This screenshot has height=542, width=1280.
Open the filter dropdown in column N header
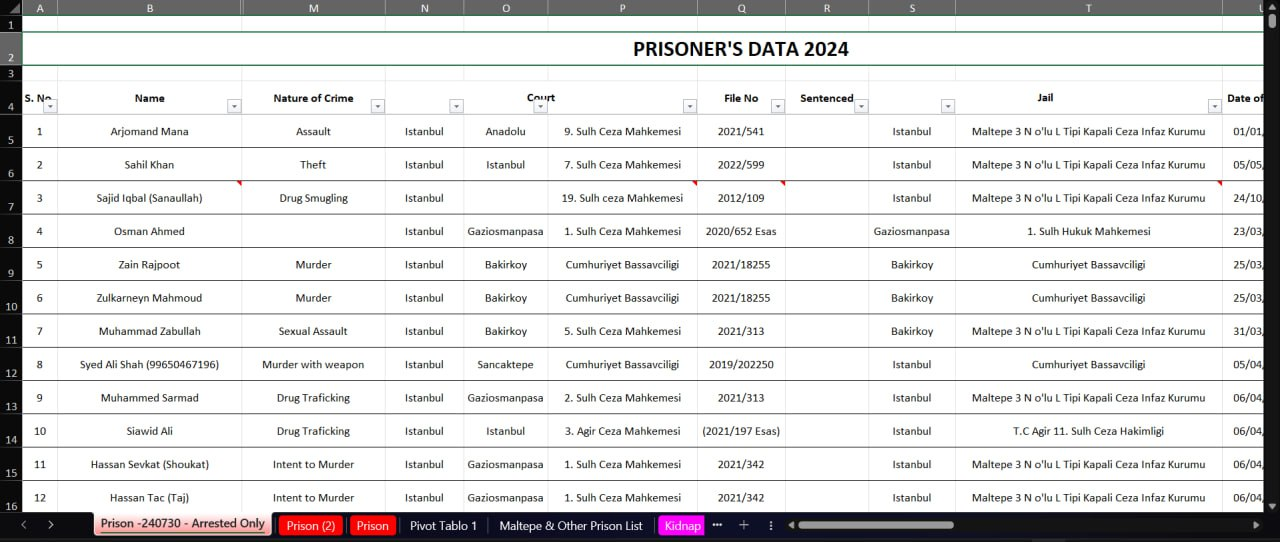(x=457, y=106)
